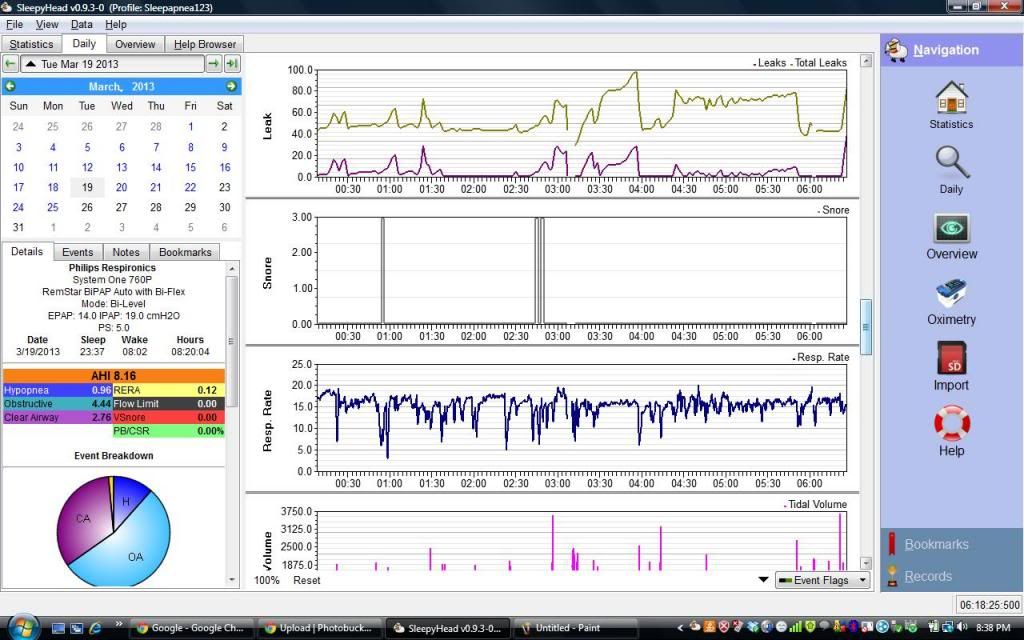The image size is (1024, 640).
Task: Click the Show Desktop icon in Quick Launch
Action: pyautogui.click(x=58, y=628)
